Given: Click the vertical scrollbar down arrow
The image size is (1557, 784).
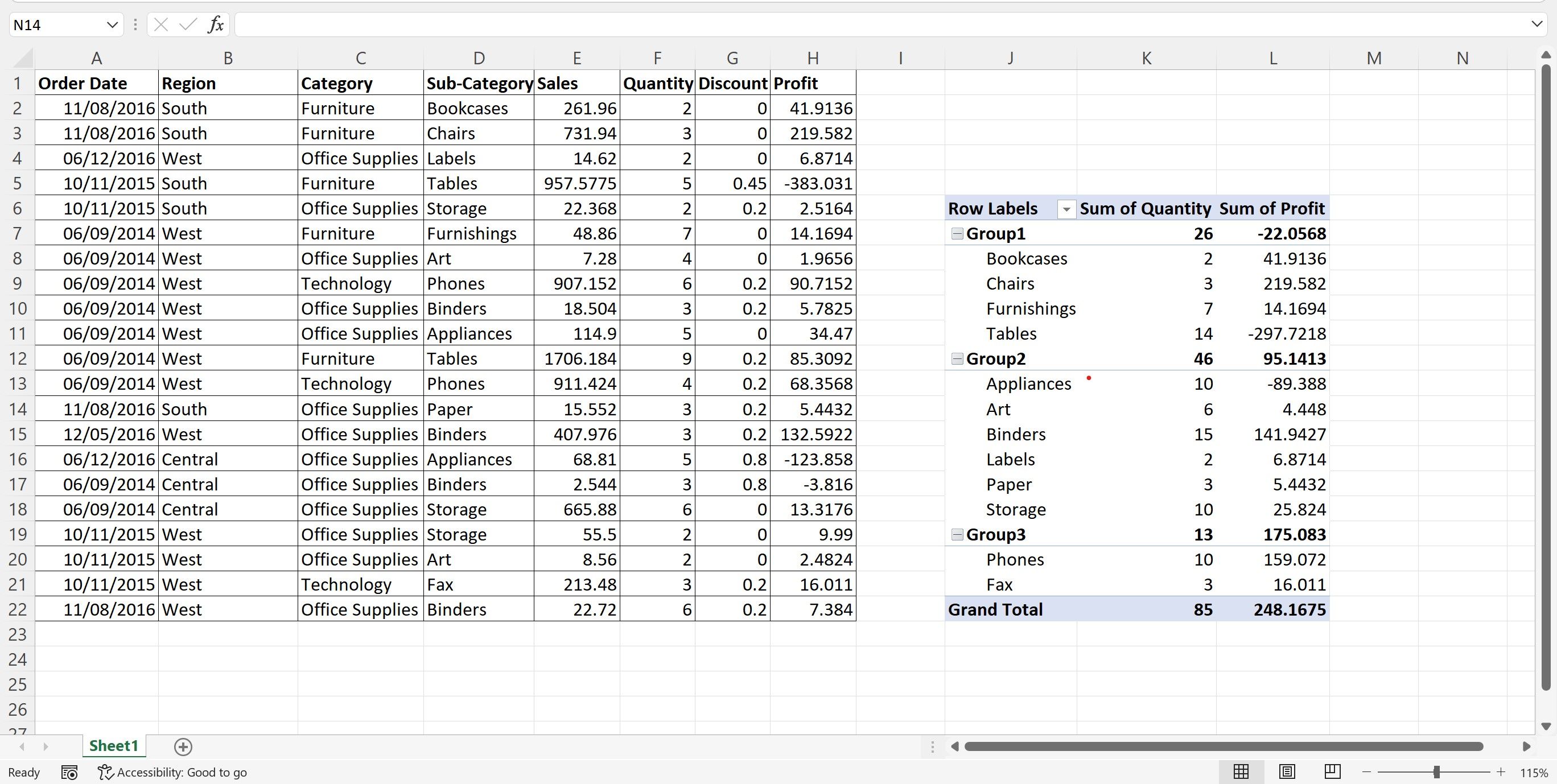Looking at the screenshot, I should [x=1546, y=726].
